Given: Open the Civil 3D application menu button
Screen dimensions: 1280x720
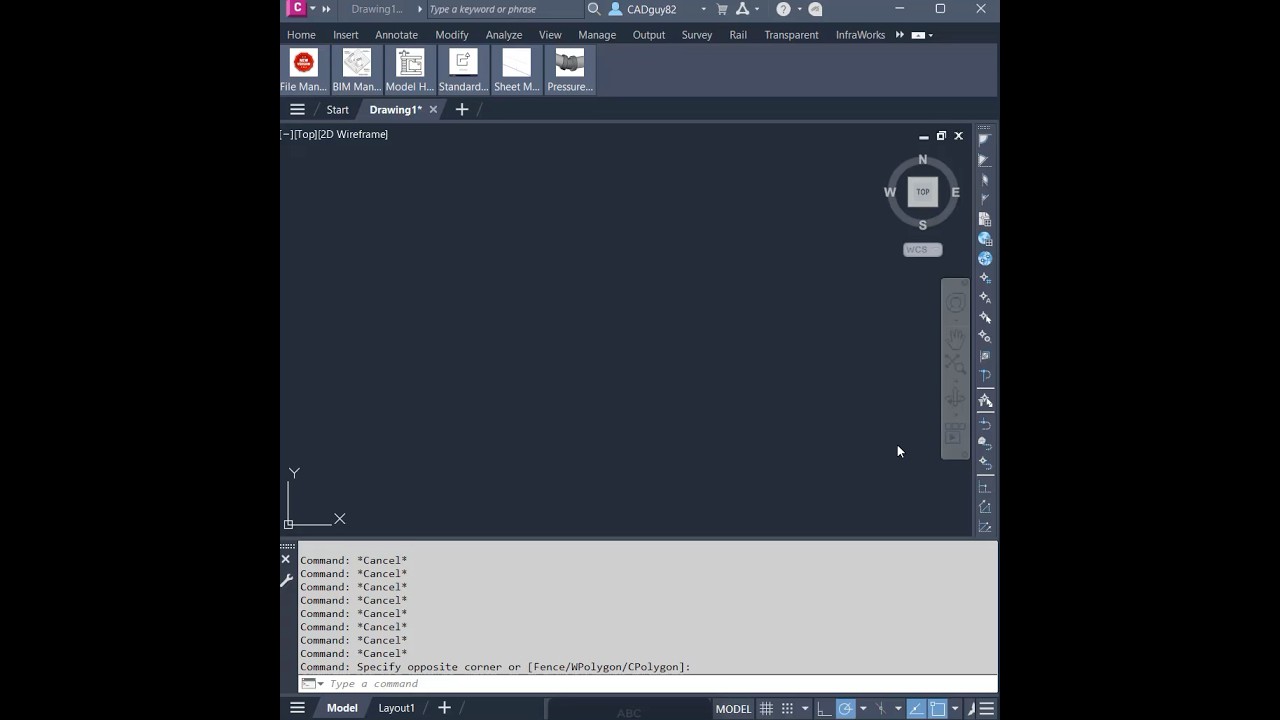Looking at the screenshot, I should [x=296, y=9].
